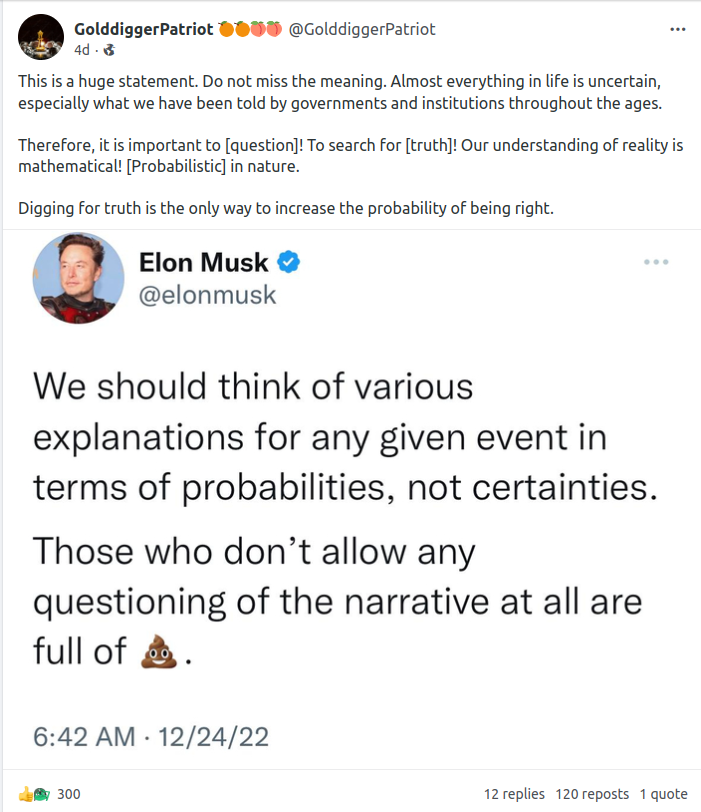Show the 120 reposts list
The width and height of the screenshot is (701, 812).
click(593, 794)
